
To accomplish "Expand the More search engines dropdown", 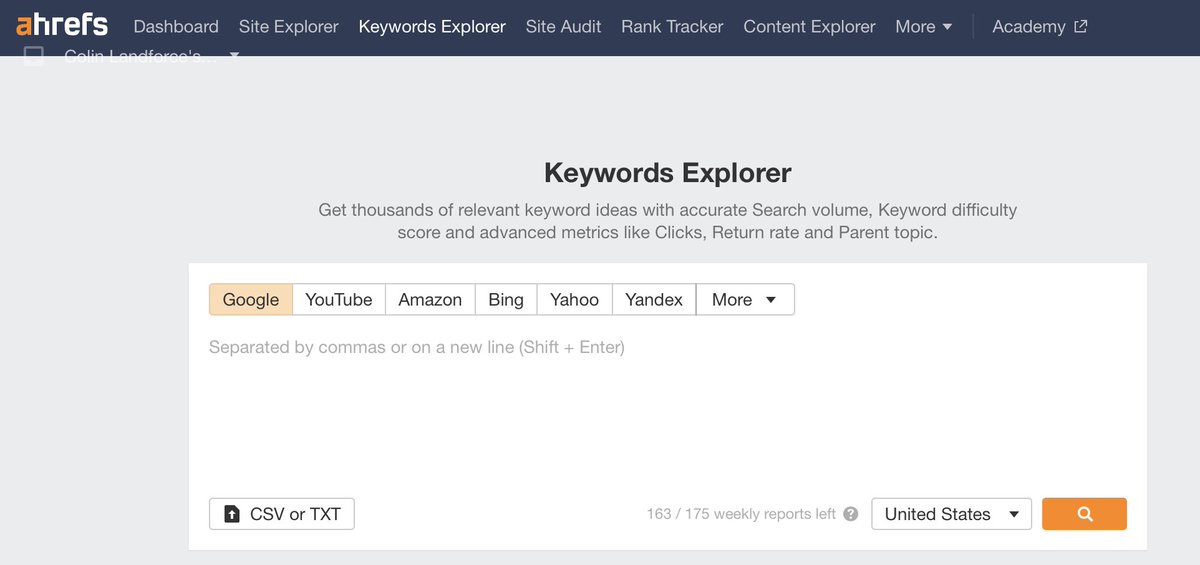I will [745, 300].
